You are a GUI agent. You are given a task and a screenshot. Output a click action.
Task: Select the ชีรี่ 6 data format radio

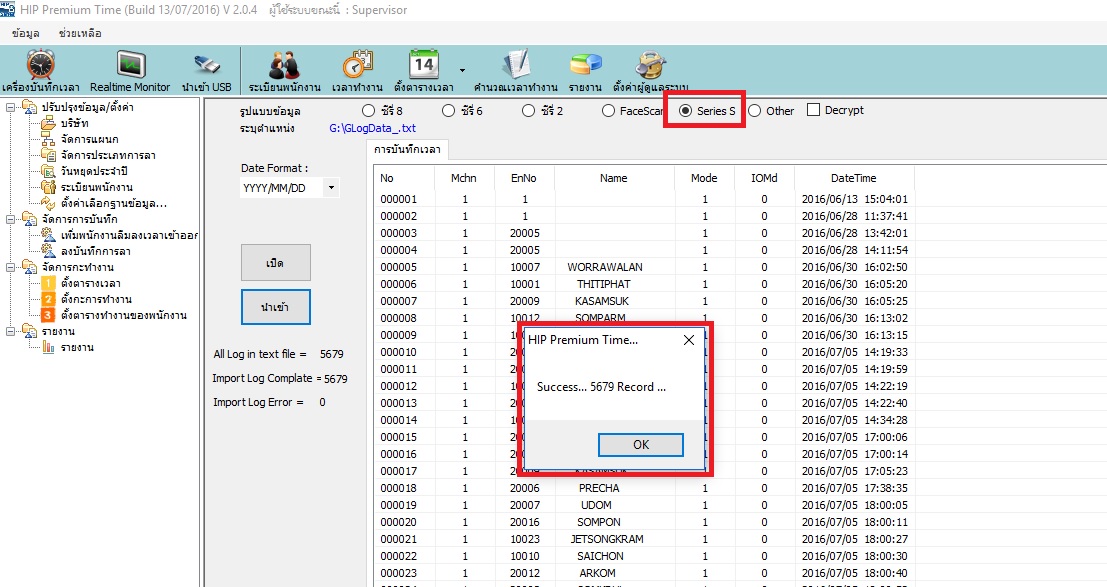point(448,111)
